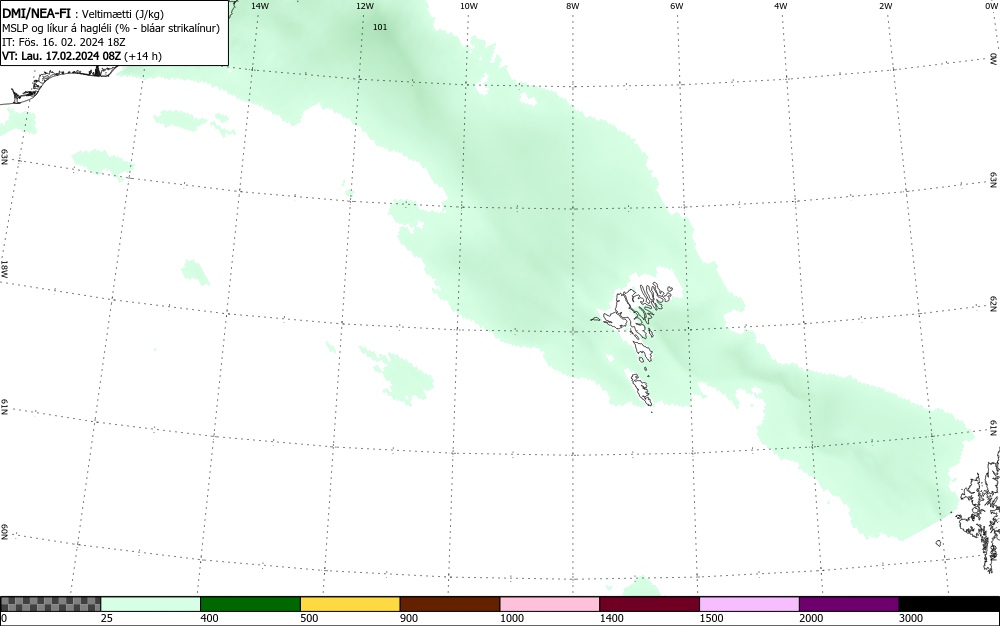Click the legend value 900
The image size is (1000, 626).
(x=409, y=618)
